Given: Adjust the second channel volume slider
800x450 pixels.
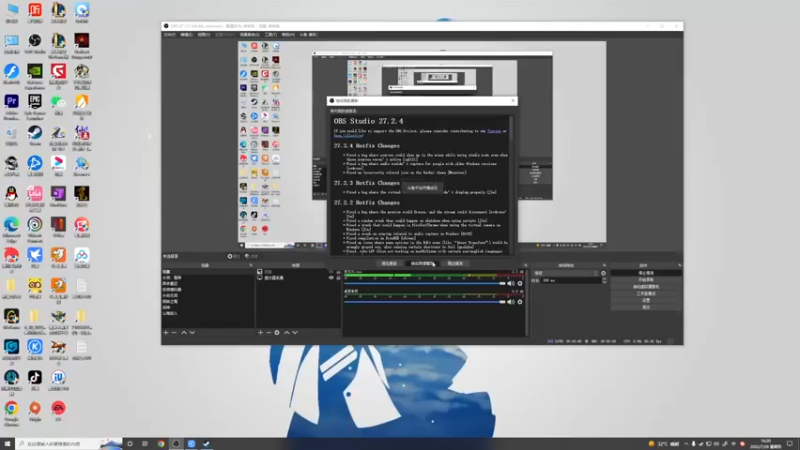Looking at the screenshot, I should click(425, 302).
